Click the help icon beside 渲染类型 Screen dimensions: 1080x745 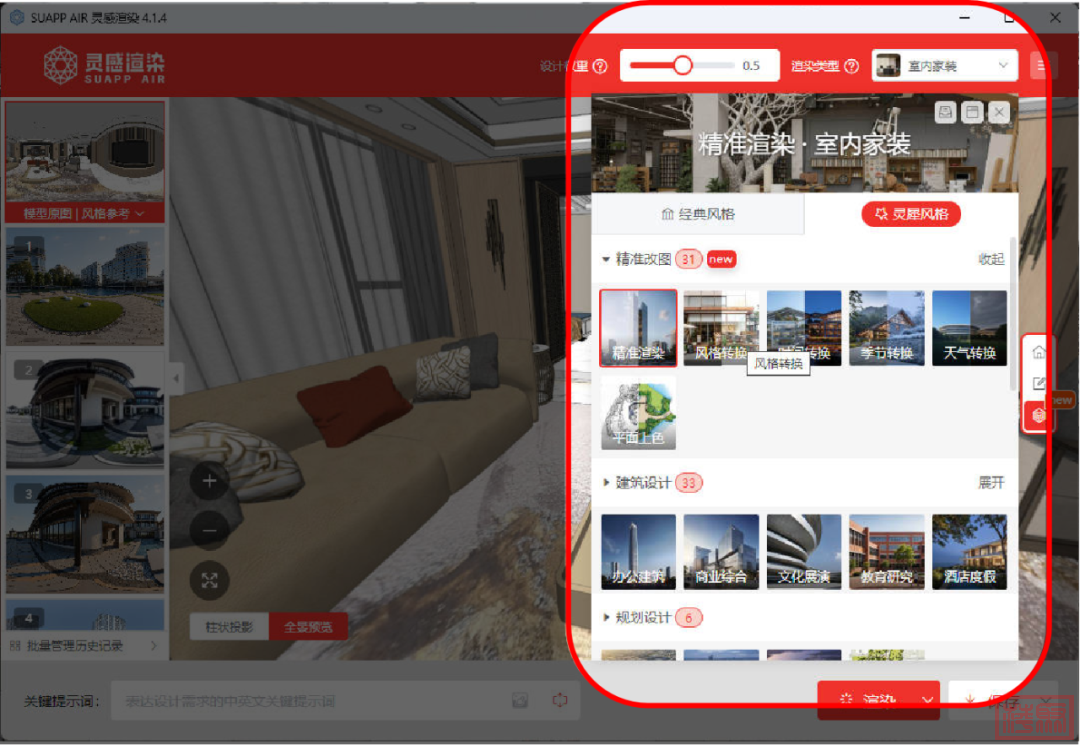coord(852,67)
